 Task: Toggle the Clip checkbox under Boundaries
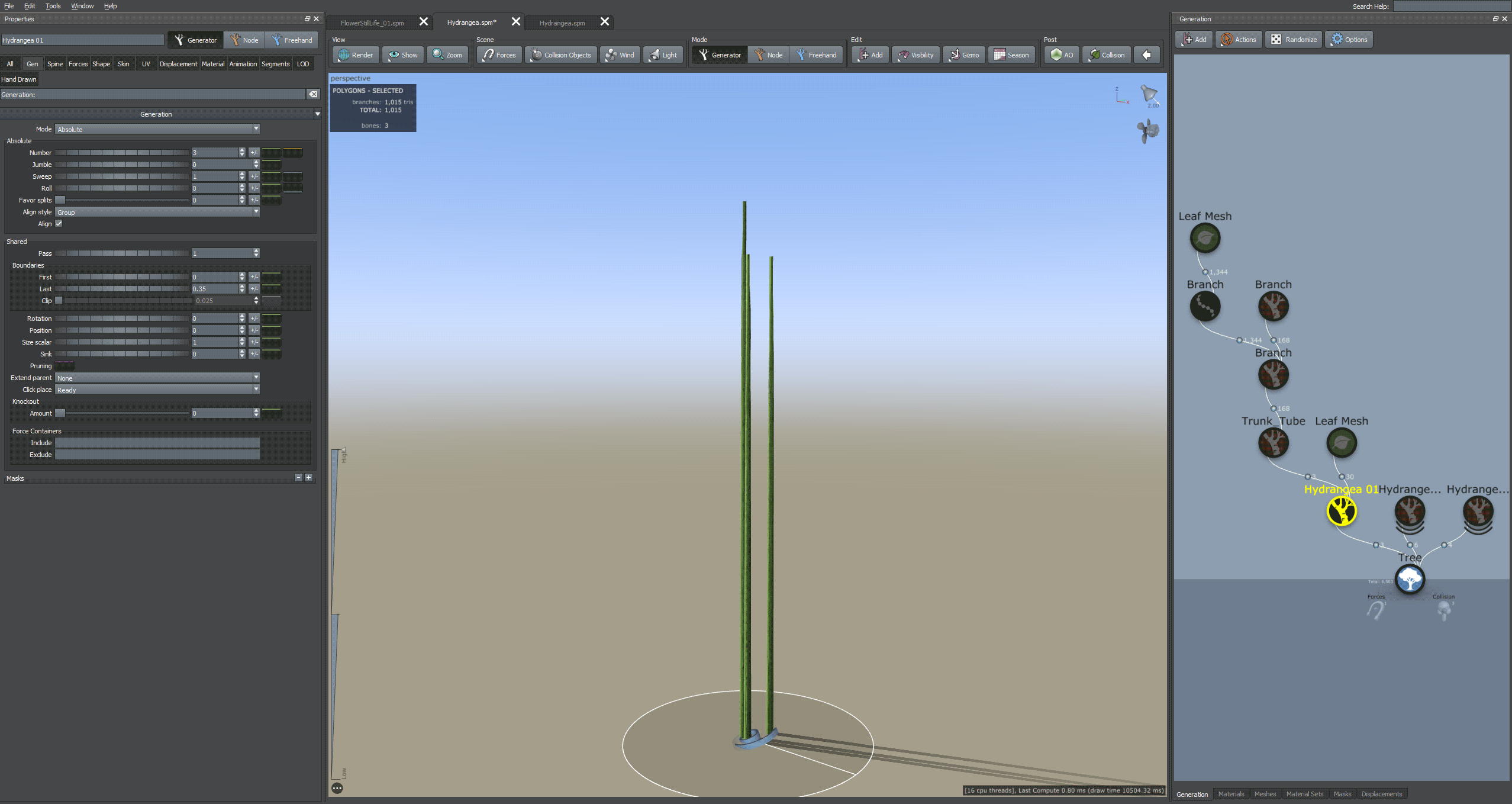click(59, 301)
